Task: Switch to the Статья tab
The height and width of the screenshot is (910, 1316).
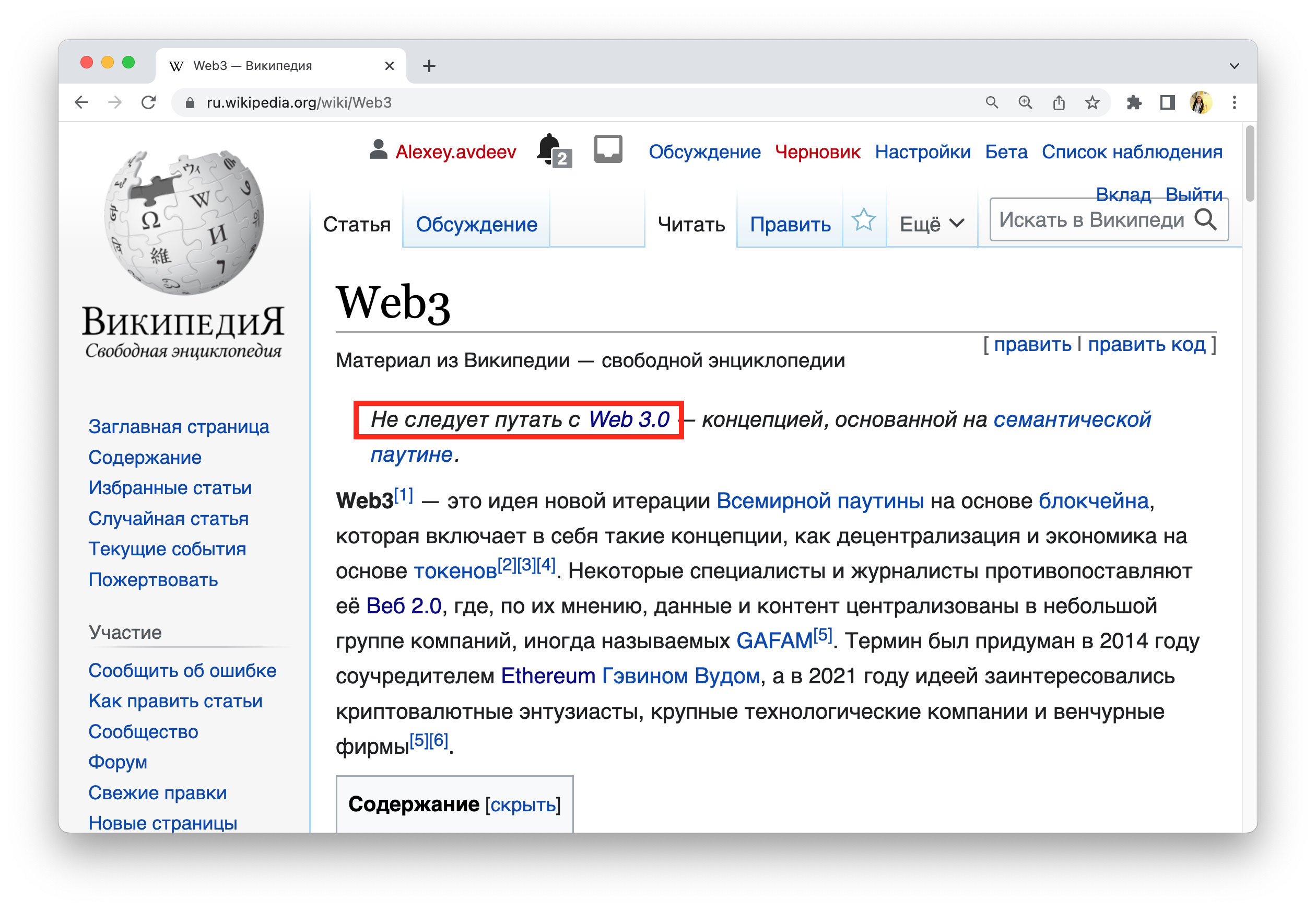Action: [357, 224]
